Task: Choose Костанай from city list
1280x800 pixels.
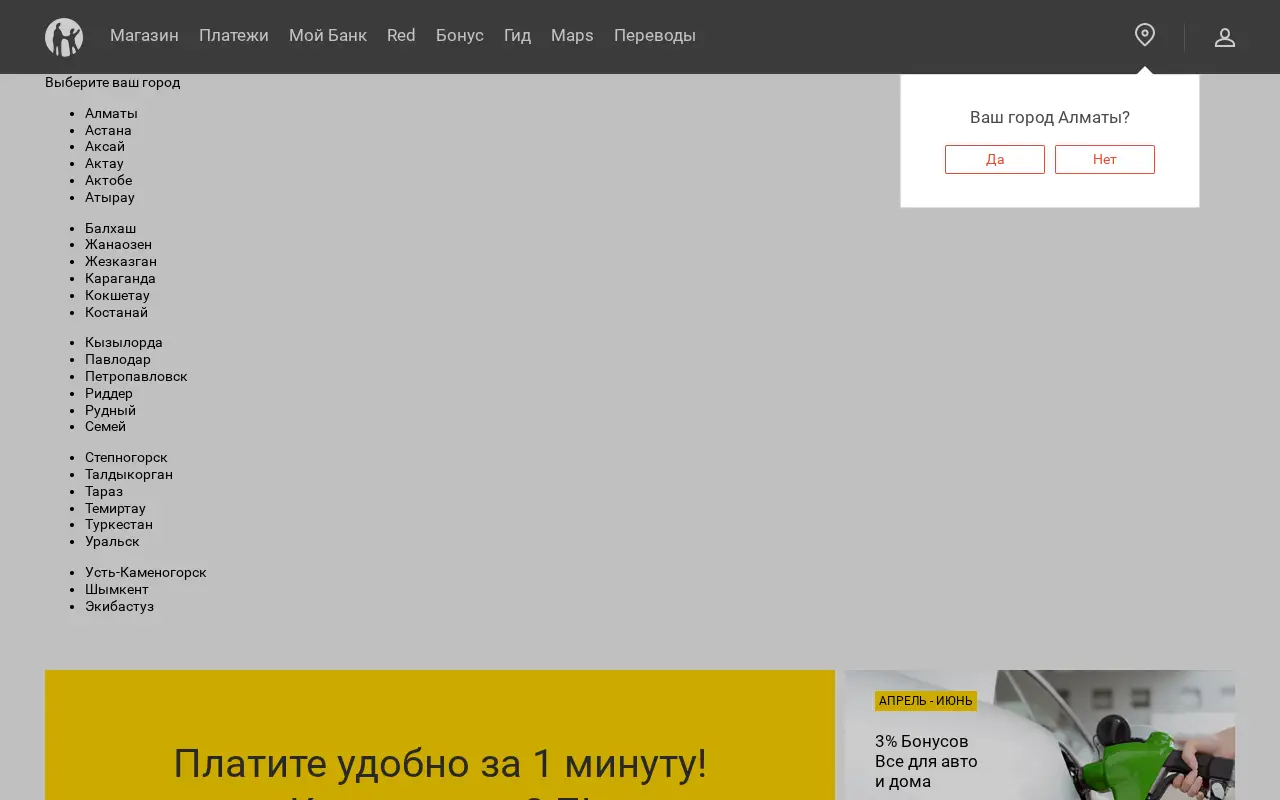Action: pyautogui.click(x=116, y=312)
